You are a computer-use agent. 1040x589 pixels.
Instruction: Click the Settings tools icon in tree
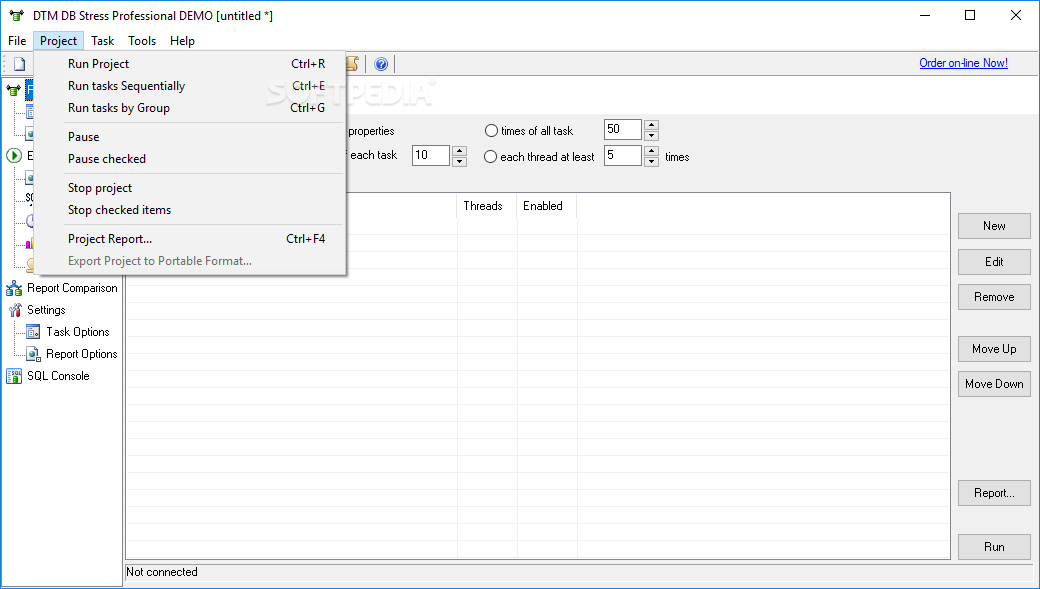15,310
